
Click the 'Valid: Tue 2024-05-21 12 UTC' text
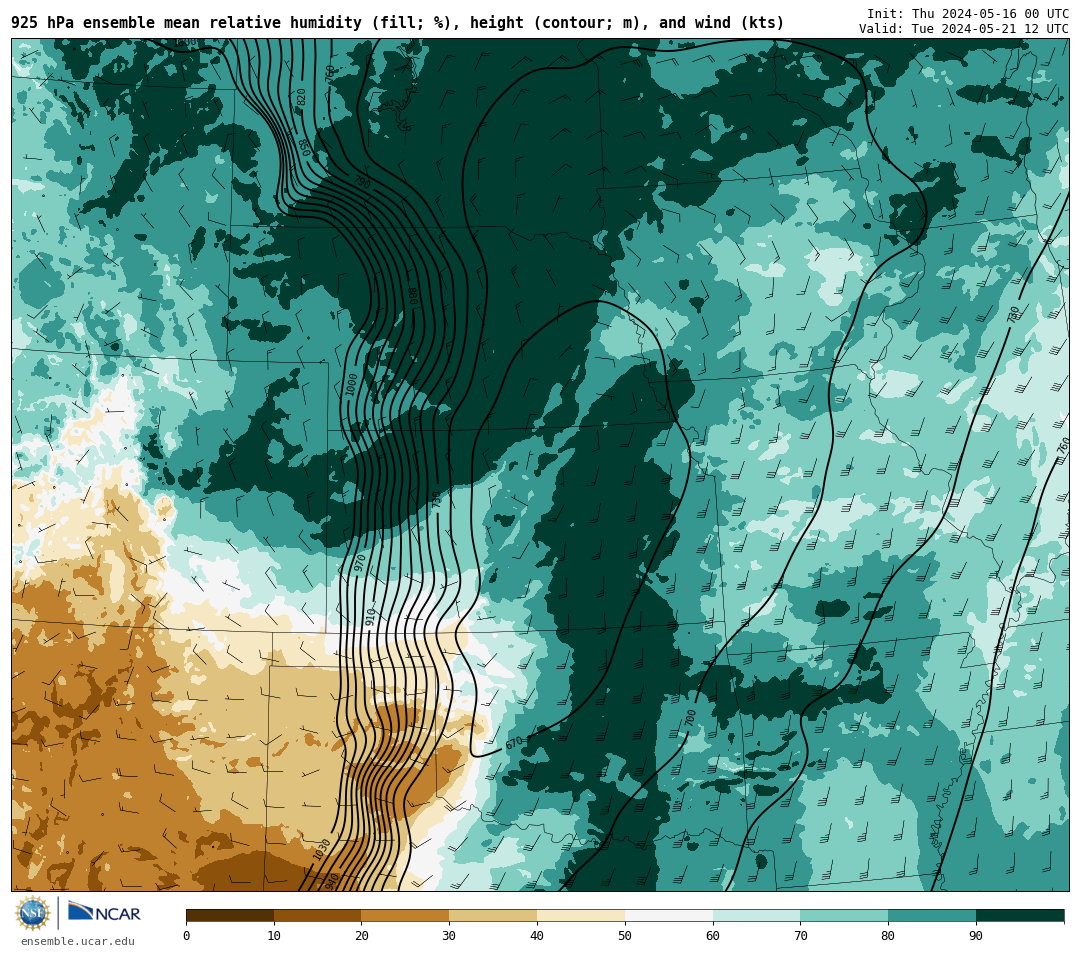point(964,29)
